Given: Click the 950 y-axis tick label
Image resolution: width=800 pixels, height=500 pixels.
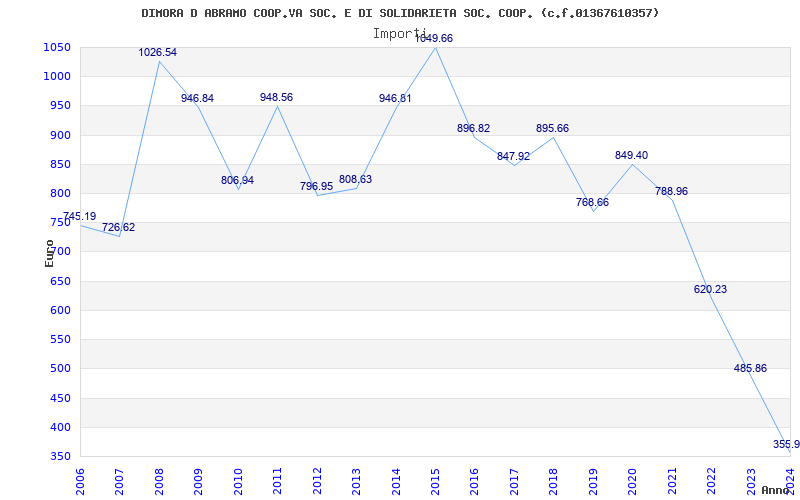Looking at the screenshot, I should pyautogui.click(x=61, y=106).
